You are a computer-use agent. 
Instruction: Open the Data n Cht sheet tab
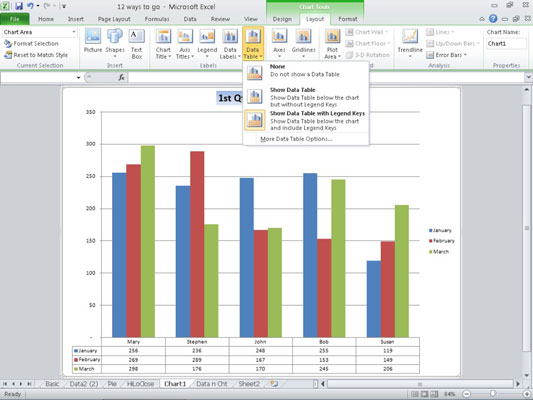click(211, 384)
